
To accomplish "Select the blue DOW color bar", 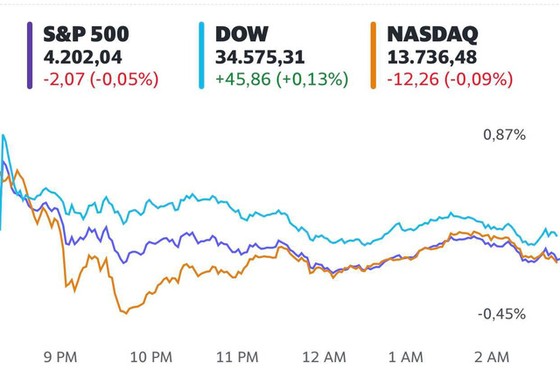I will 201,55.
